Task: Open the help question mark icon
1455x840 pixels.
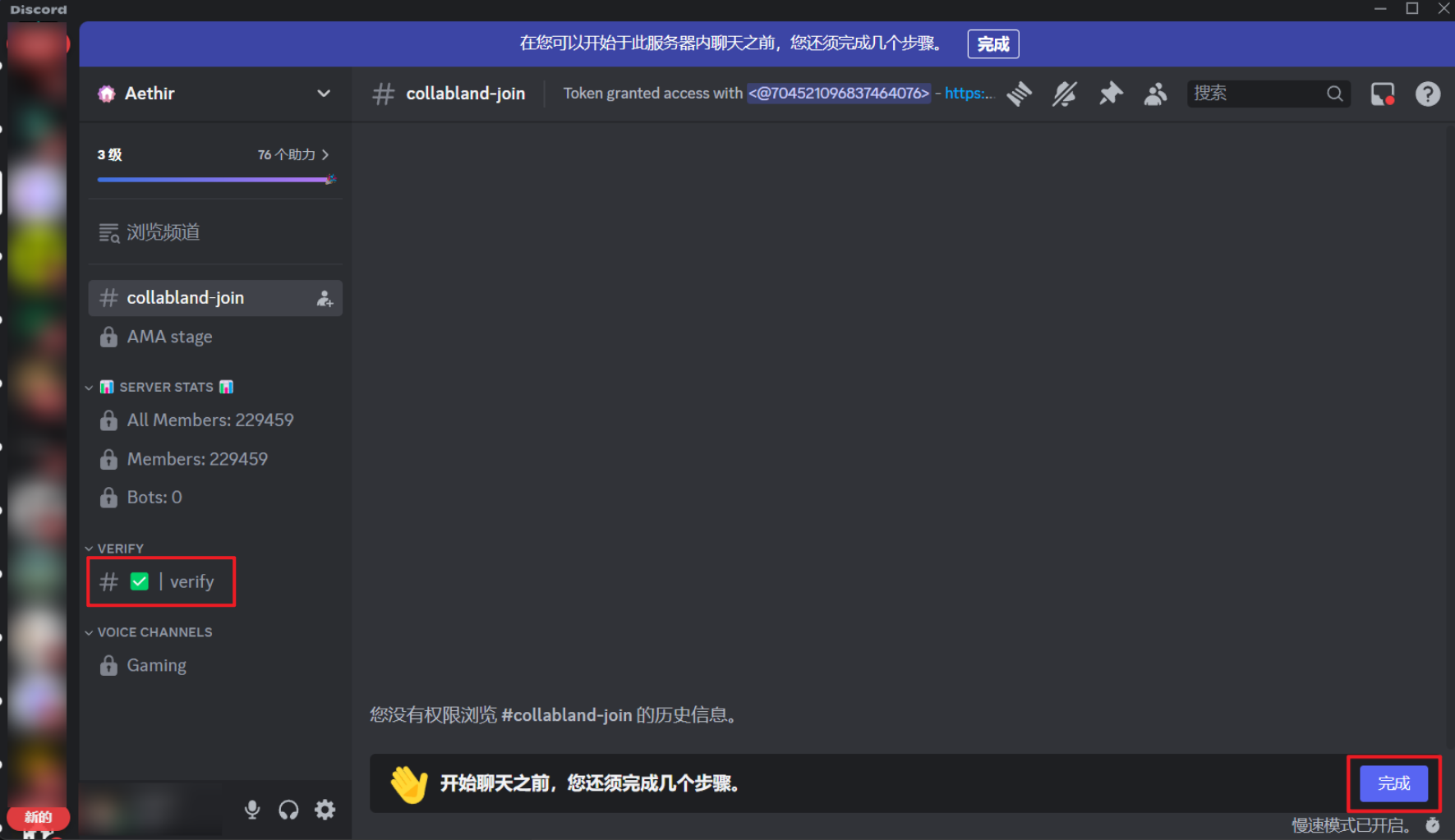Action: tap(1428, 94)
